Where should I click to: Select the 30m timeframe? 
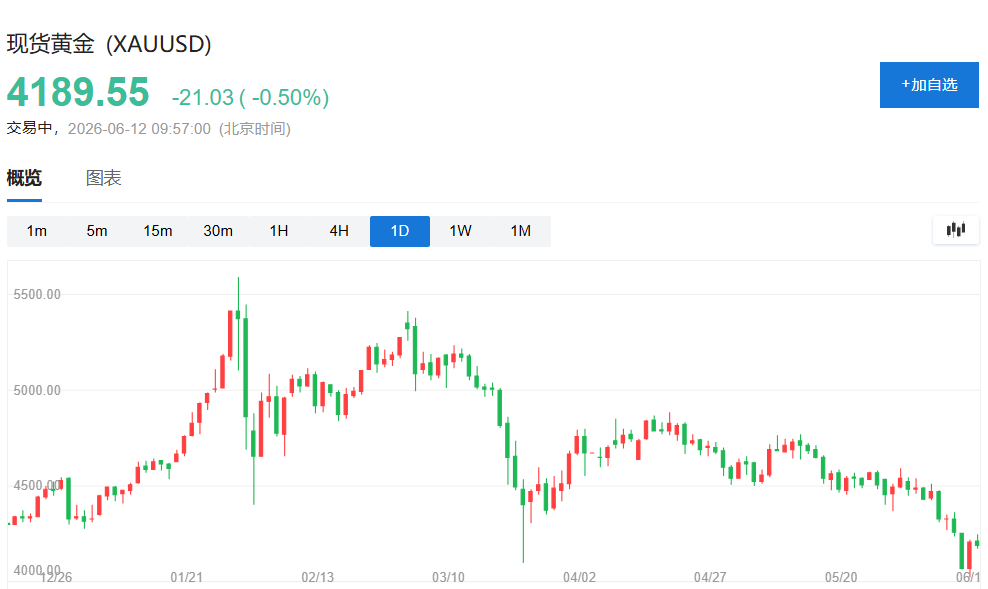click(x=218, y=231)
